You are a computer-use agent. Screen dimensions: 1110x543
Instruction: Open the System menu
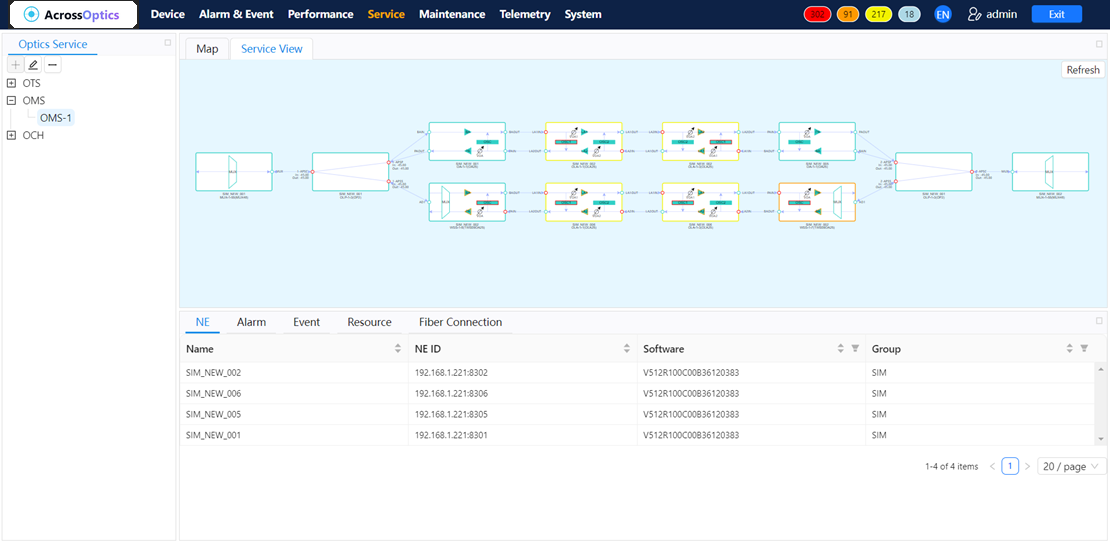click(x=583, y=14)
